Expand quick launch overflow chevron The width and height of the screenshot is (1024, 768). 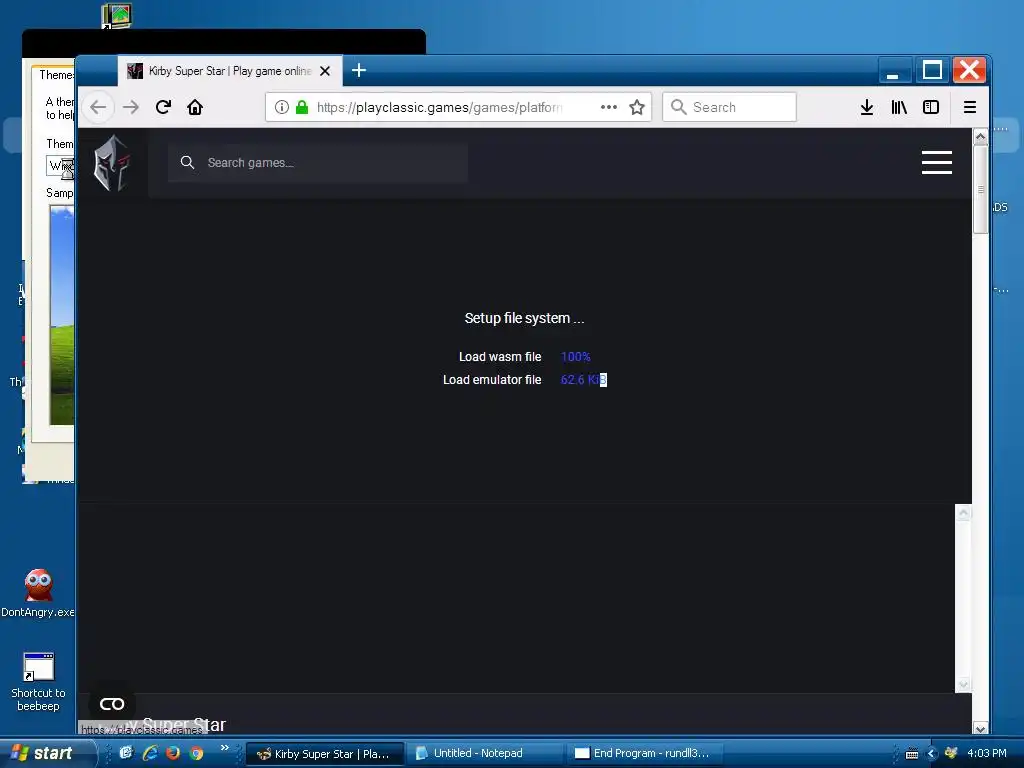(225, 748)
